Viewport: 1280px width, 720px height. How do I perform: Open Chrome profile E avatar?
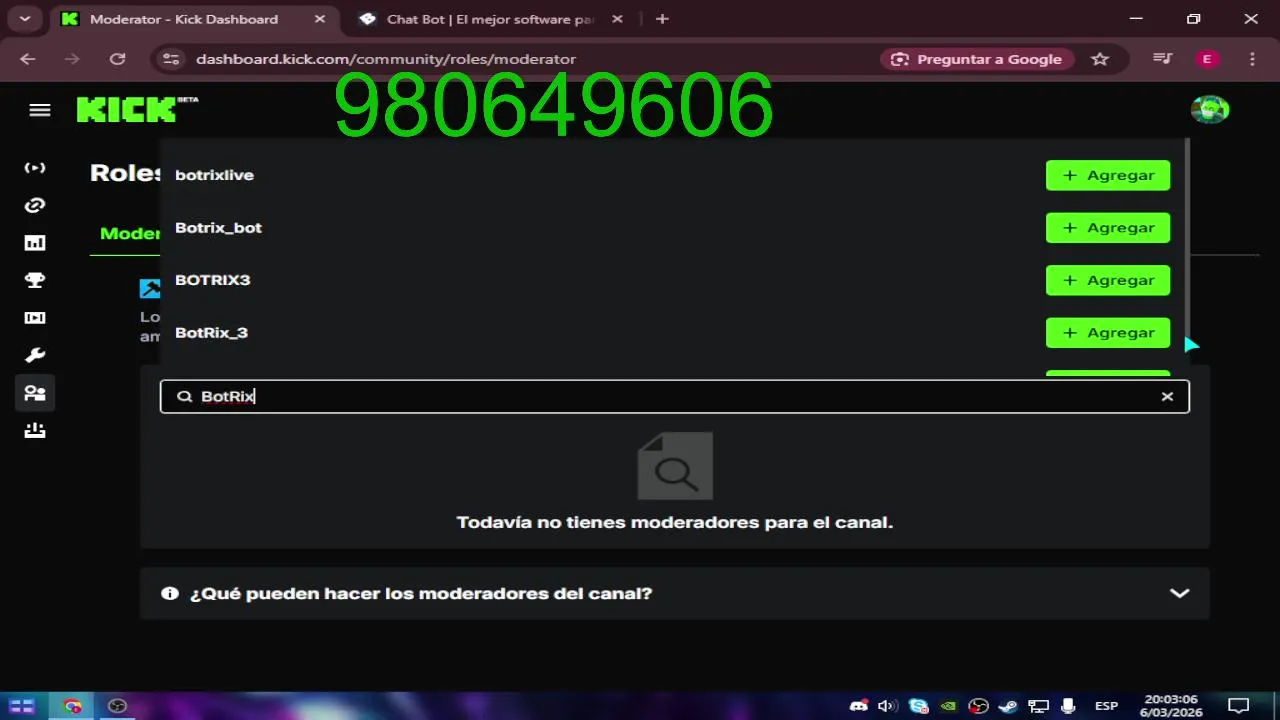pos(1207,59)
